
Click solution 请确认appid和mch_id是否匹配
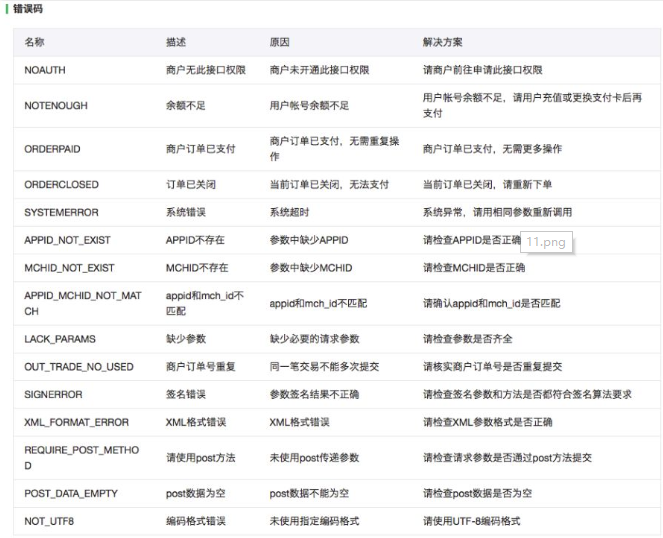point(492,304)
